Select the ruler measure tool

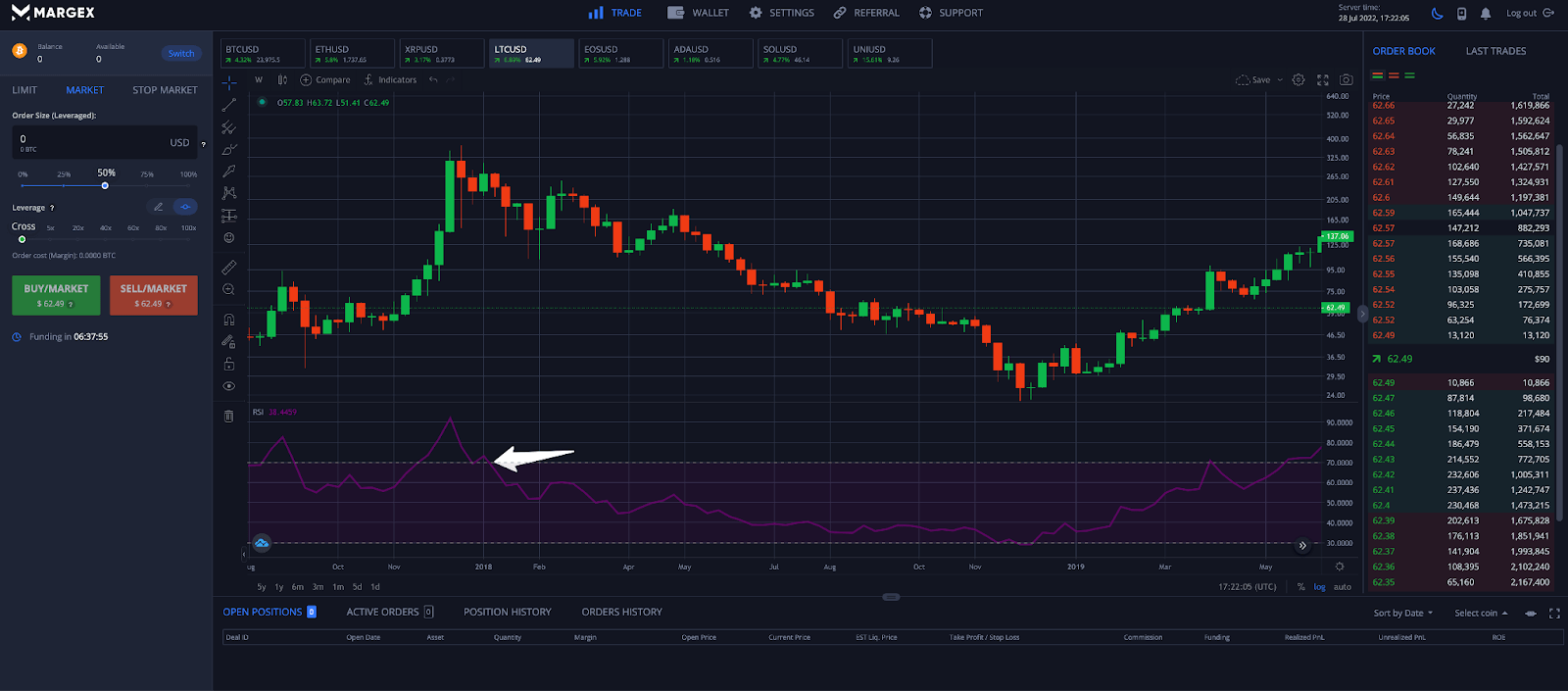229,267
